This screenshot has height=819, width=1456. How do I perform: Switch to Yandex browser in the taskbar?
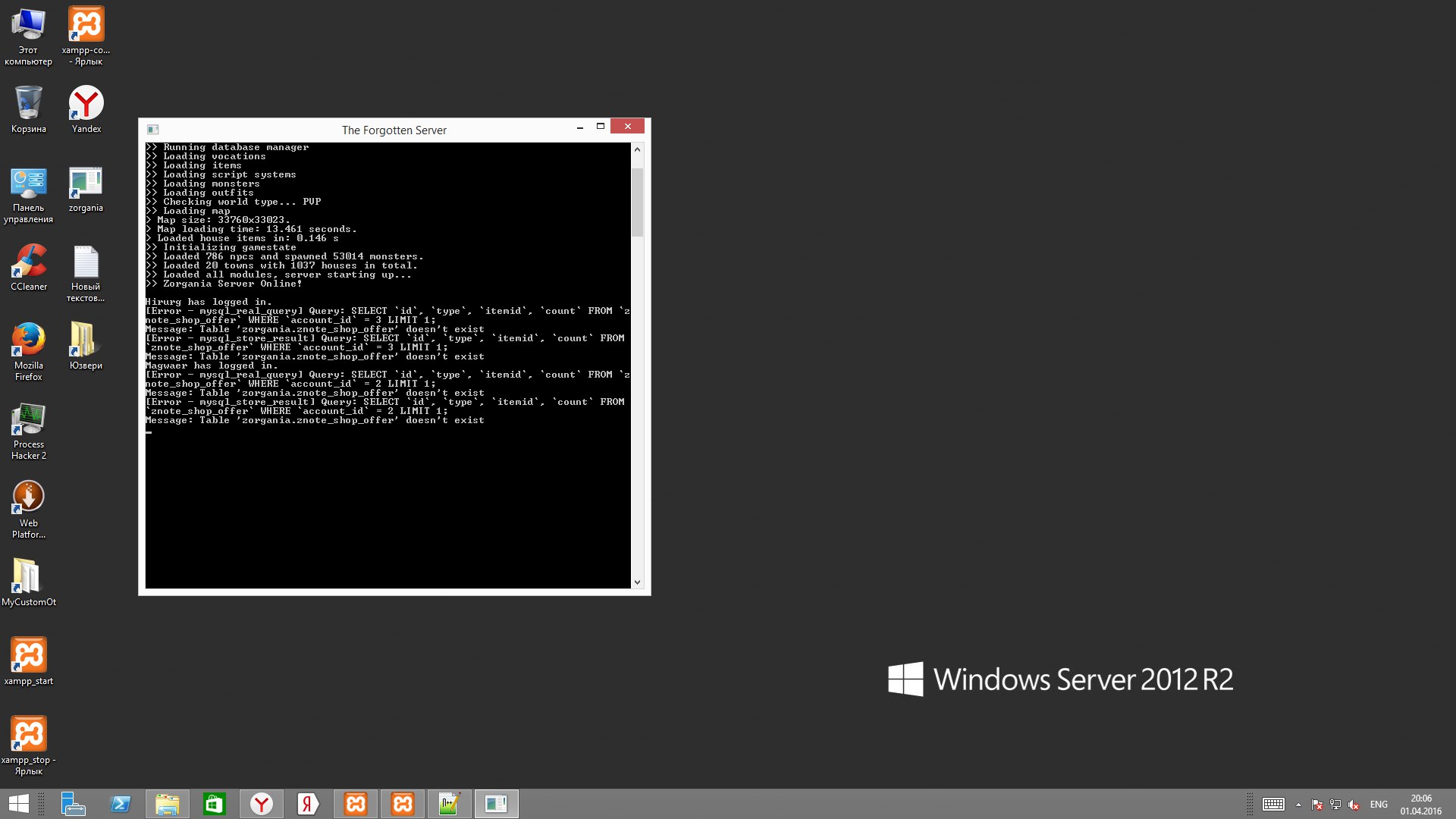pyautogui.click(x=261, y=804)
